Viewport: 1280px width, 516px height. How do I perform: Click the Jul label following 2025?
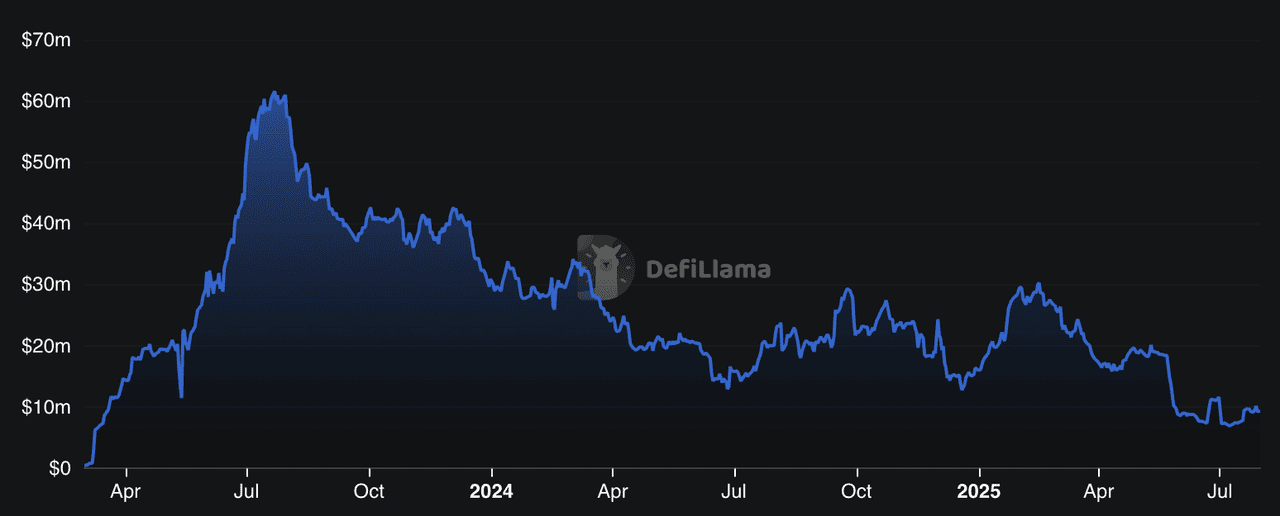1219,492
